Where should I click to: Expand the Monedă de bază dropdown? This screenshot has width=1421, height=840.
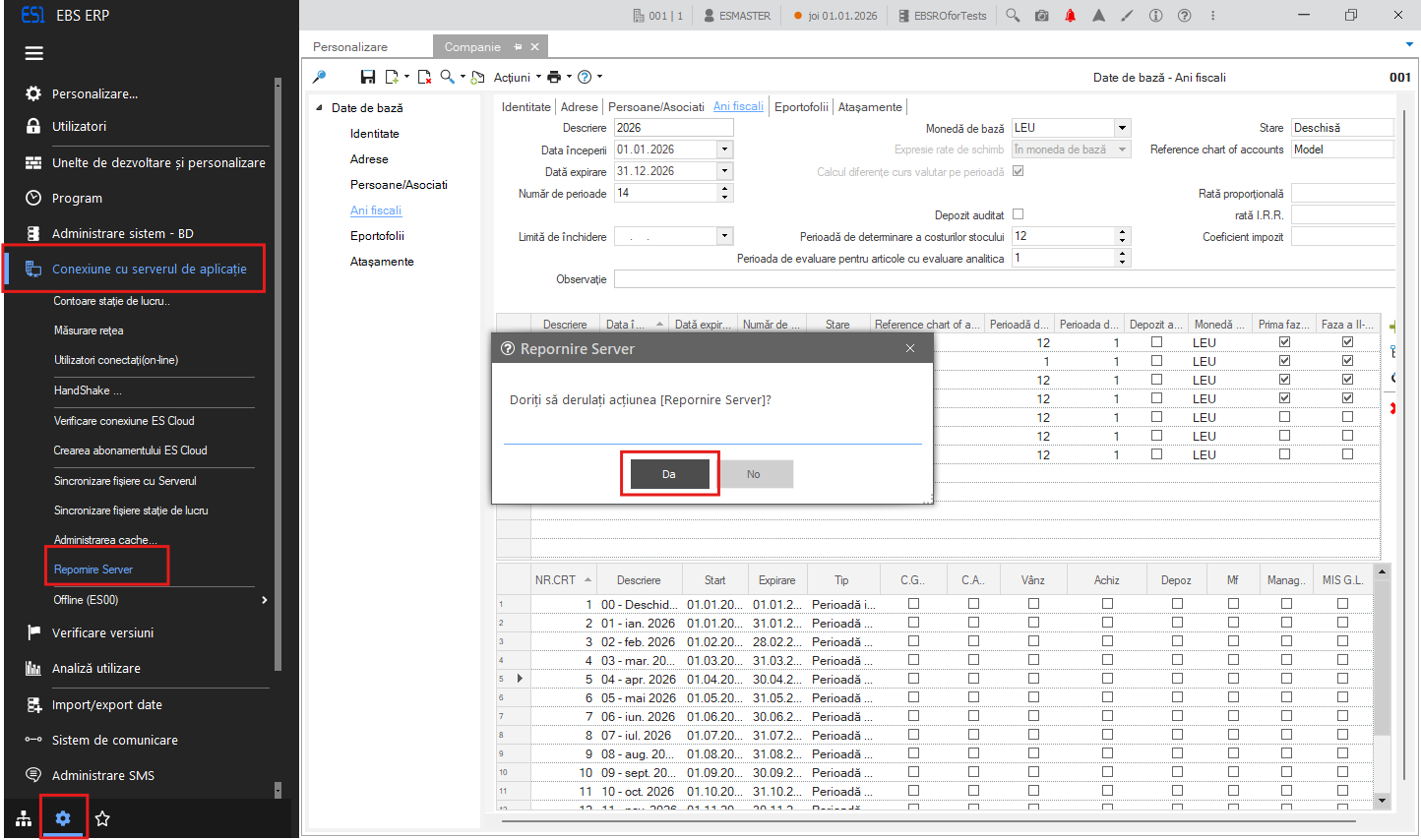[1122, 128]
